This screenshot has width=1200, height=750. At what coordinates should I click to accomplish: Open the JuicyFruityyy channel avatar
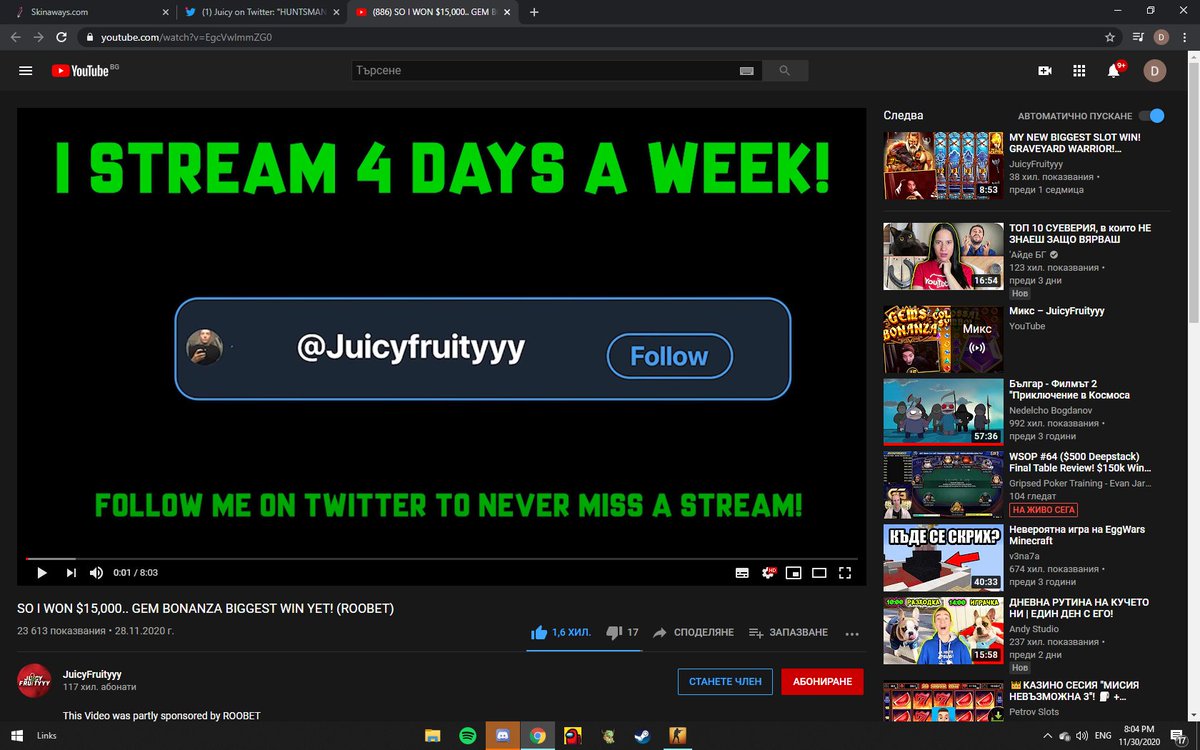tap(35, 680)
